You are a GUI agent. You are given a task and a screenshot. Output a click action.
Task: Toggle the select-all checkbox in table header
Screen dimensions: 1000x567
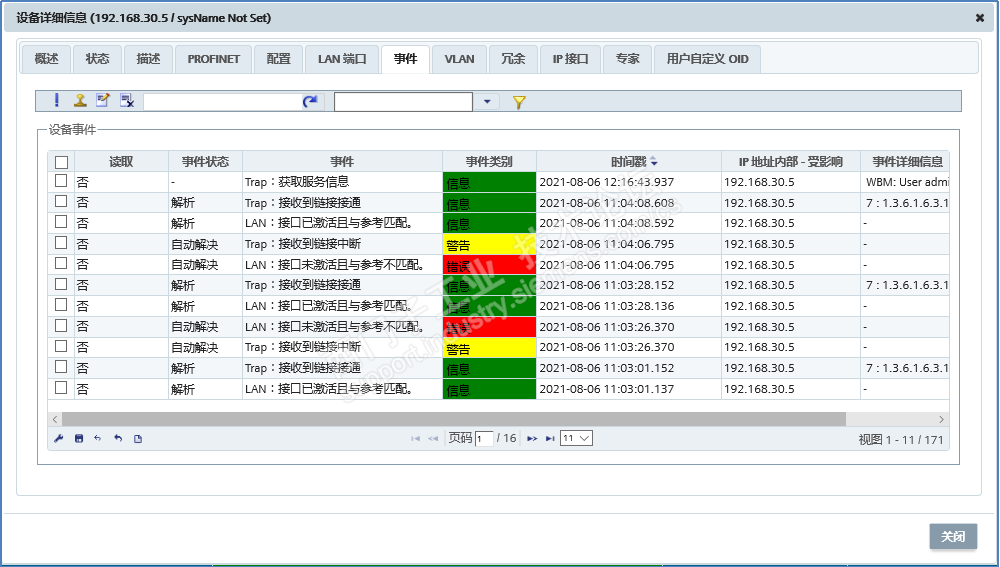tap(61, 162)
